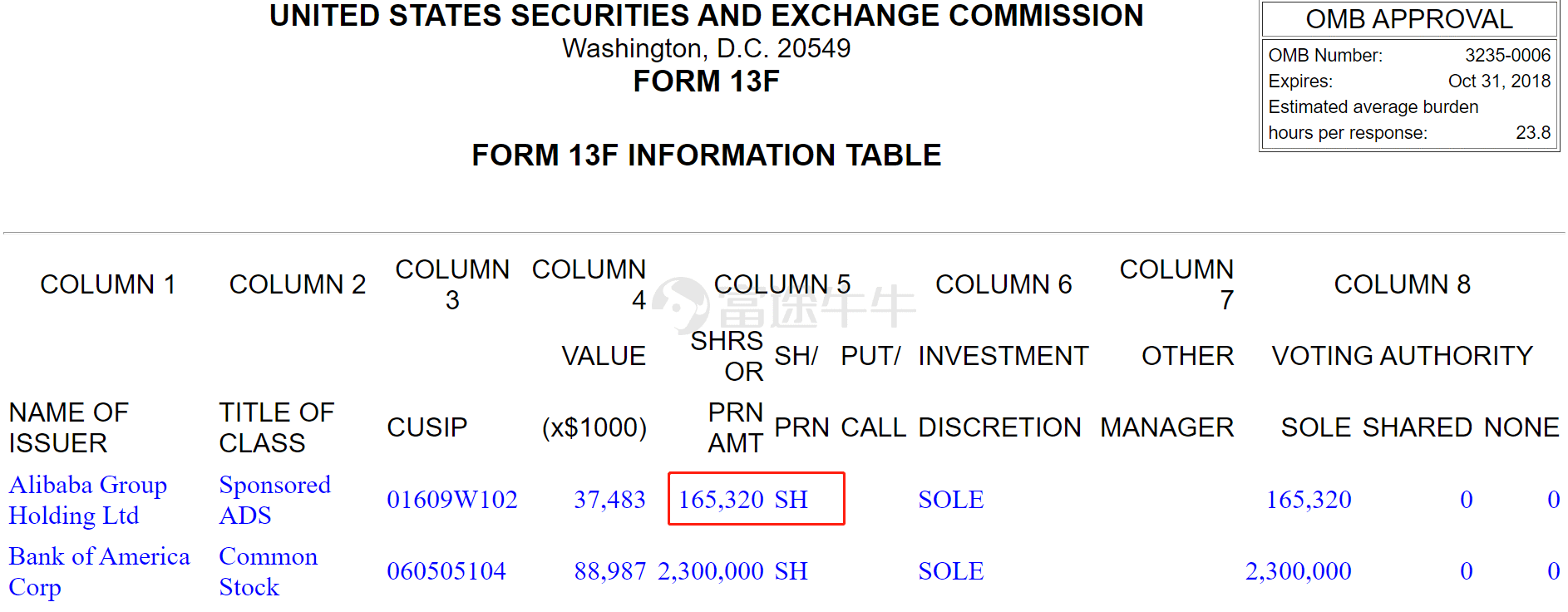Click the 88,987 value for Bank of America

pos(609,571)
